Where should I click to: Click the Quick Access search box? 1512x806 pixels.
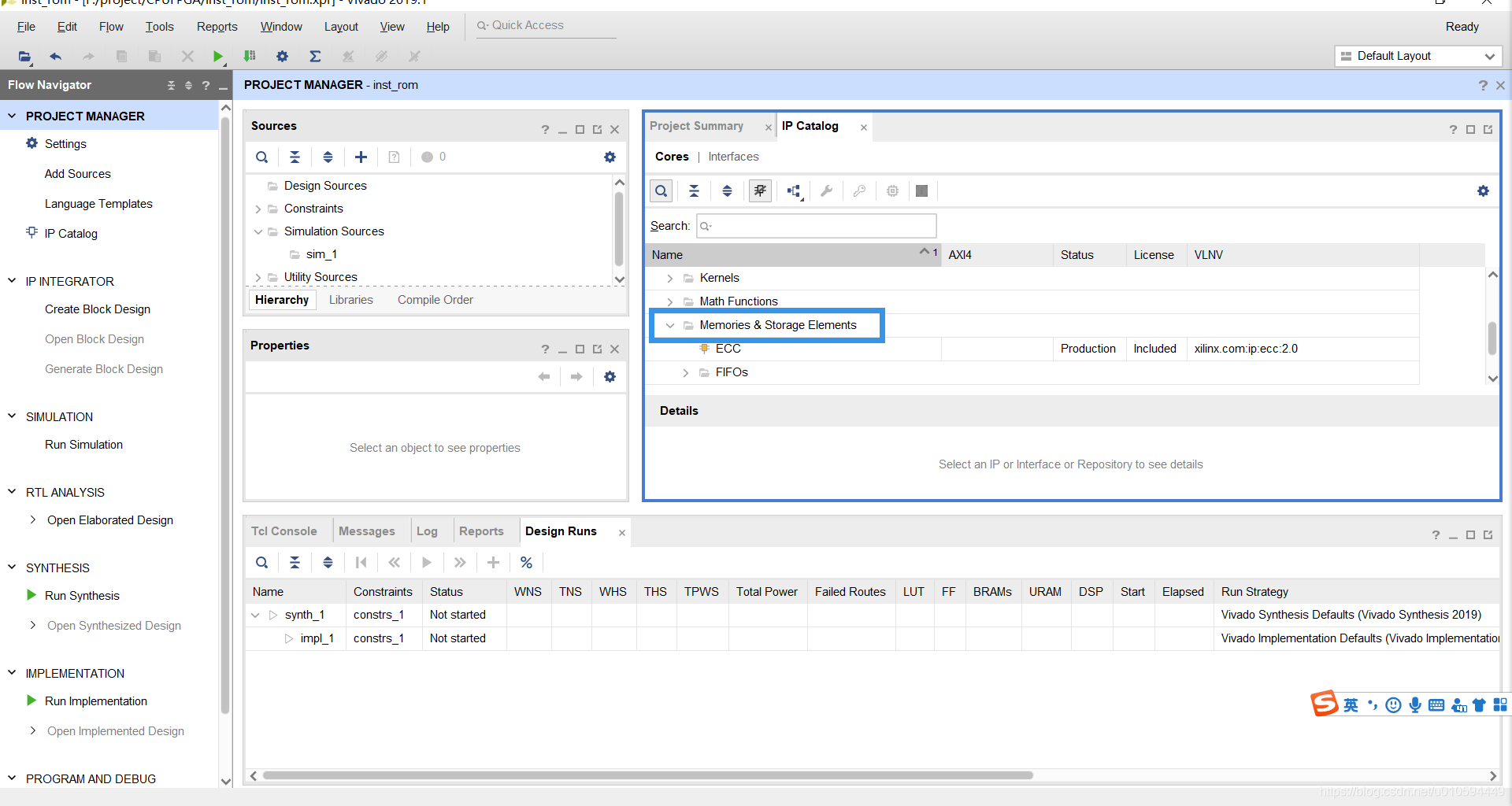click(x=546, y=25)
